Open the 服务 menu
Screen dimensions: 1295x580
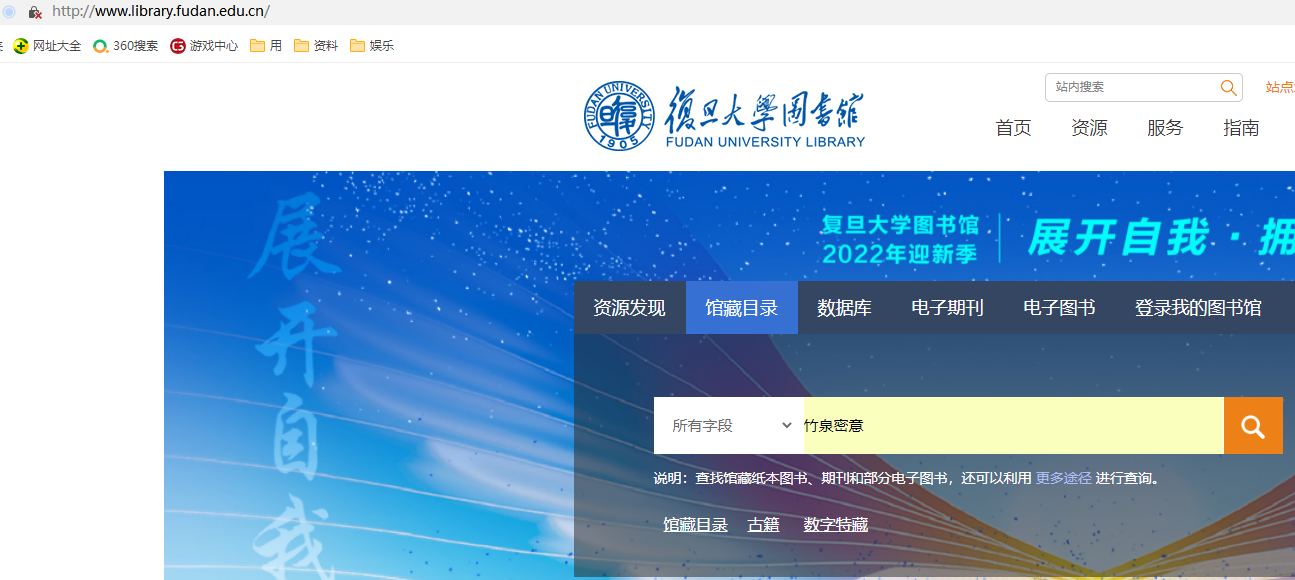[1164, 127]
